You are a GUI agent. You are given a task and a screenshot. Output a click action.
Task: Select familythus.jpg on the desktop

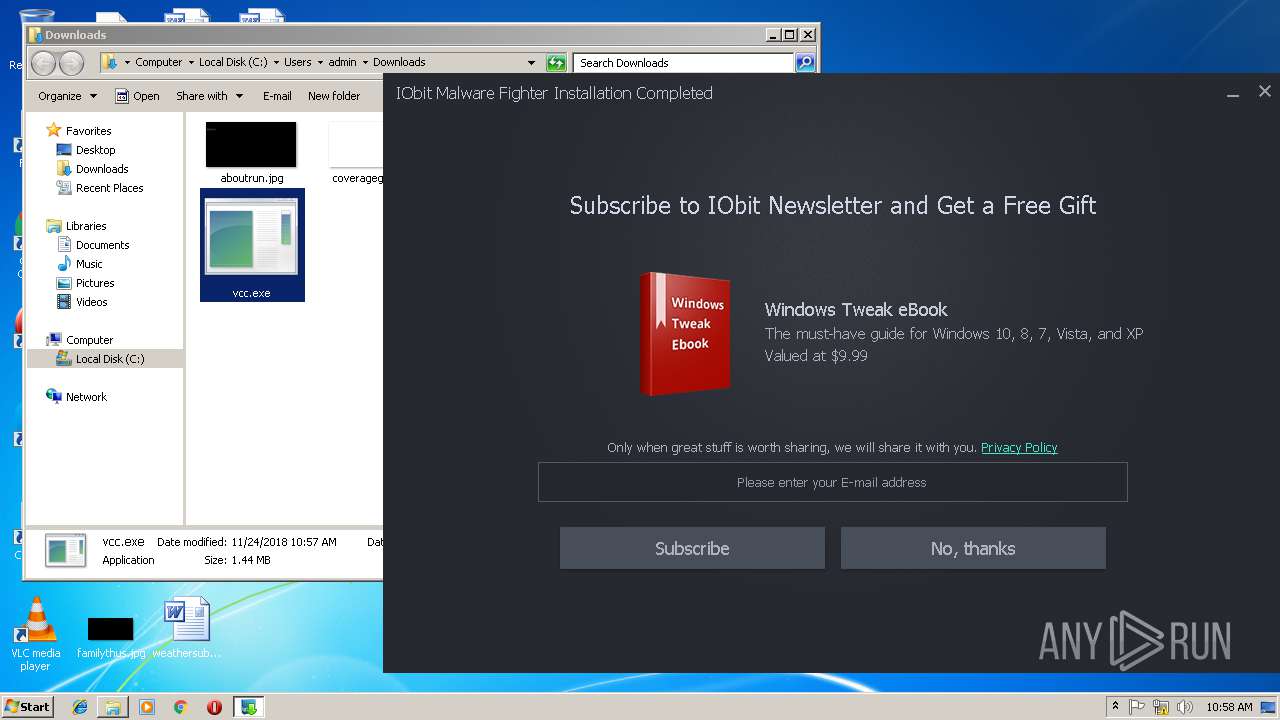pyautogui.click(x=110, y=638)
